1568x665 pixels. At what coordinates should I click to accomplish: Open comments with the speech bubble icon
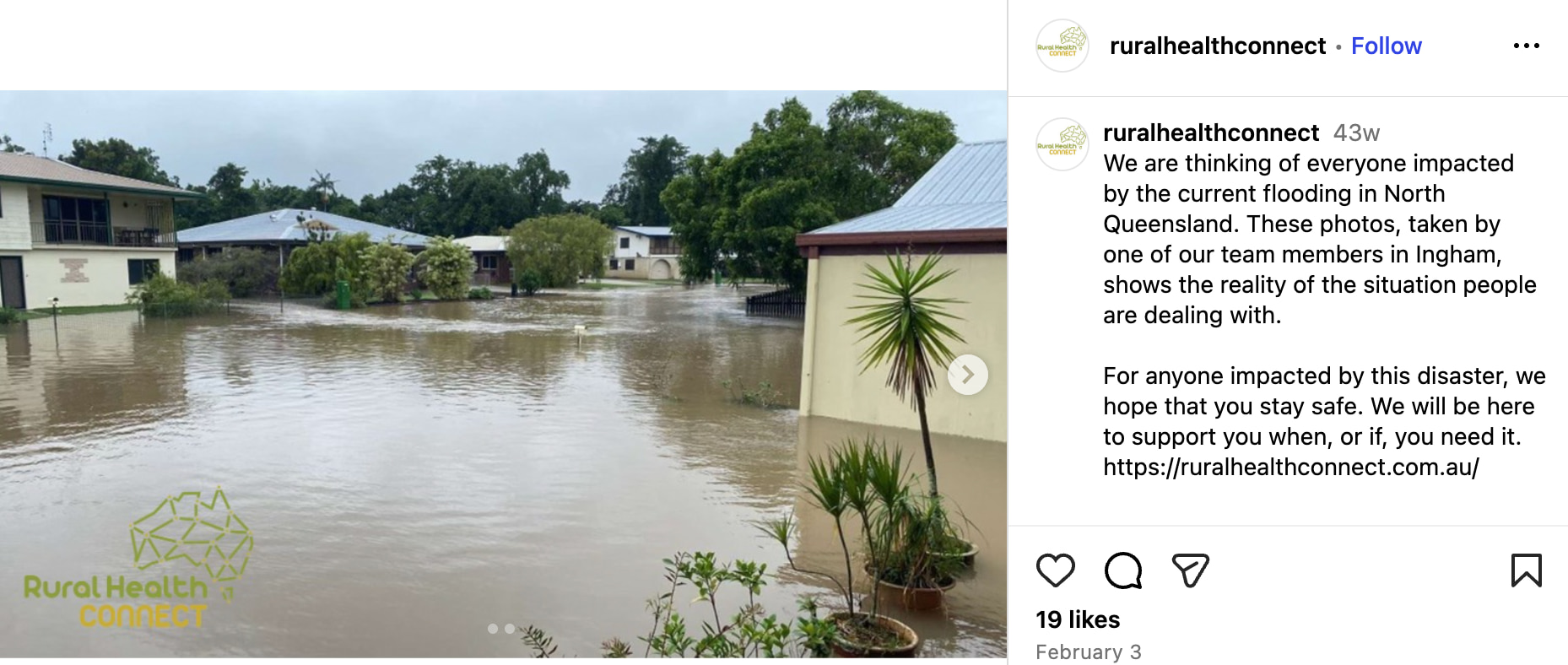(1122, 570)
